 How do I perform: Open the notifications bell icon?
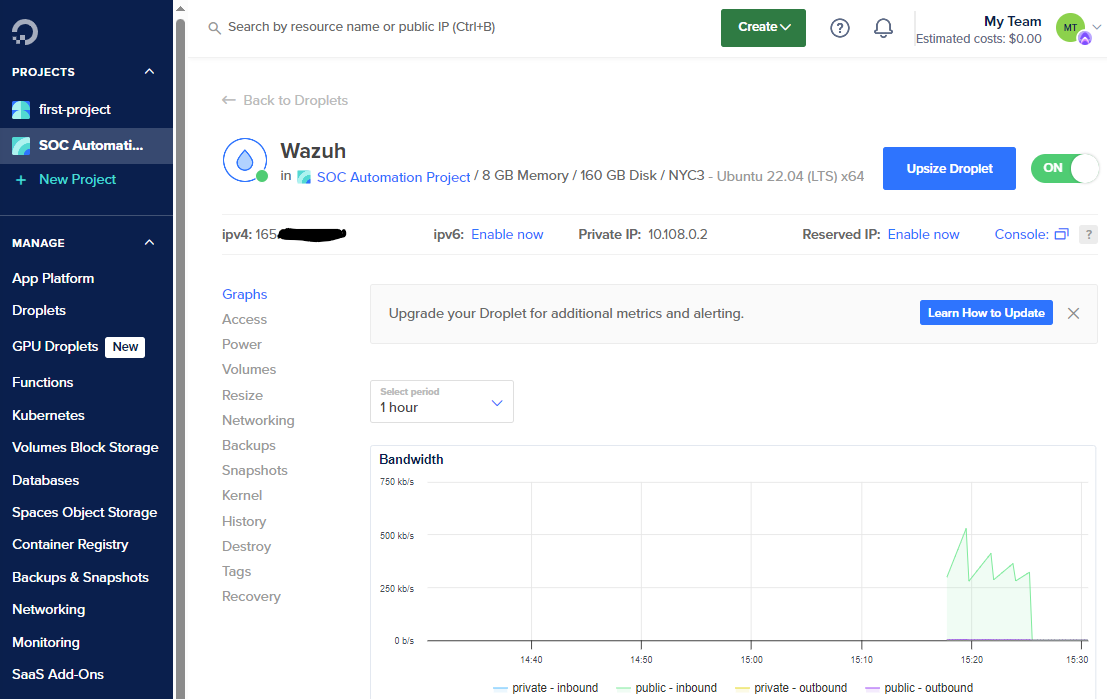click(x=883, y=28)
